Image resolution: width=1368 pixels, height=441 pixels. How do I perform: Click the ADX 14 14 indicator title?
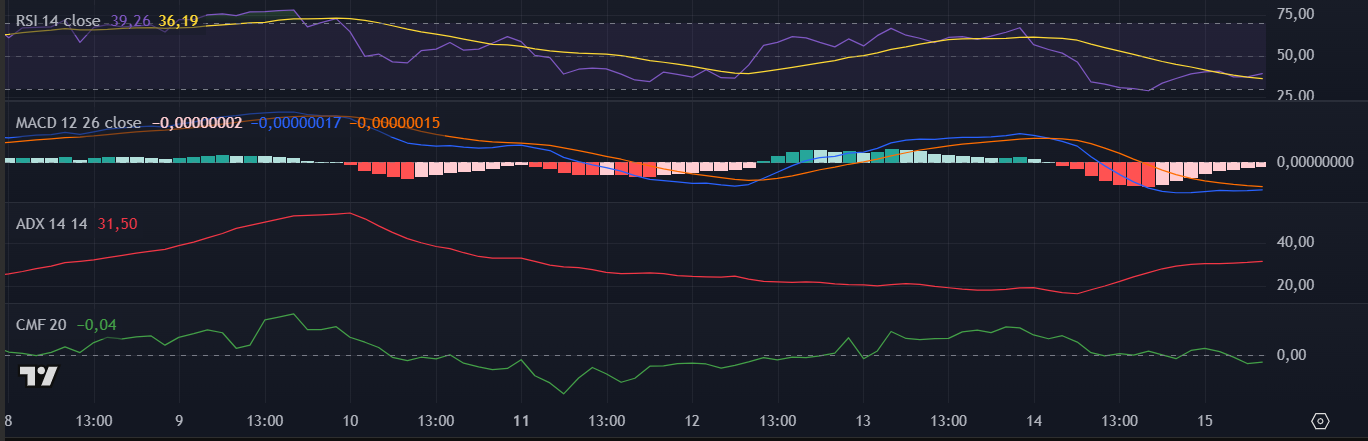point(52,224)
